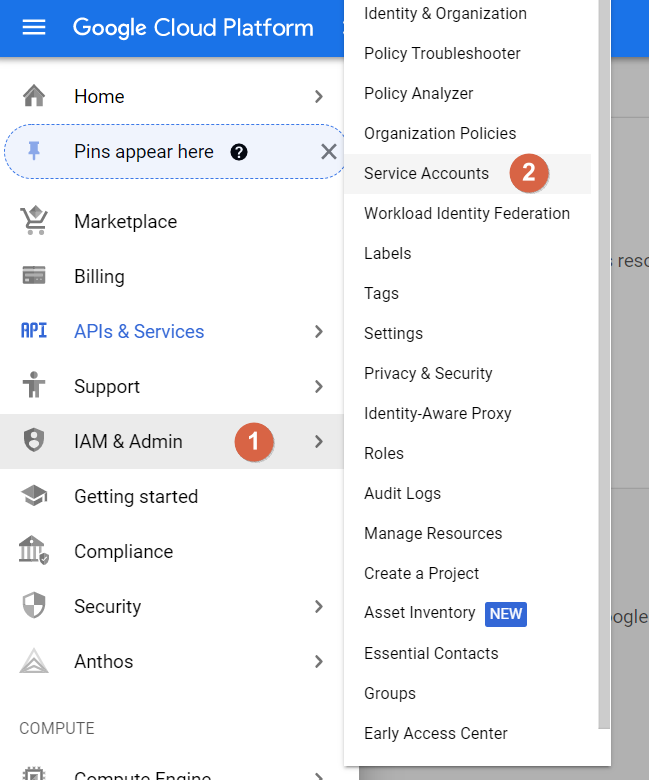Screen dimensions: 649x780
Task: Click the Marketplace cart icon
Action: click(x=34, y=221)
